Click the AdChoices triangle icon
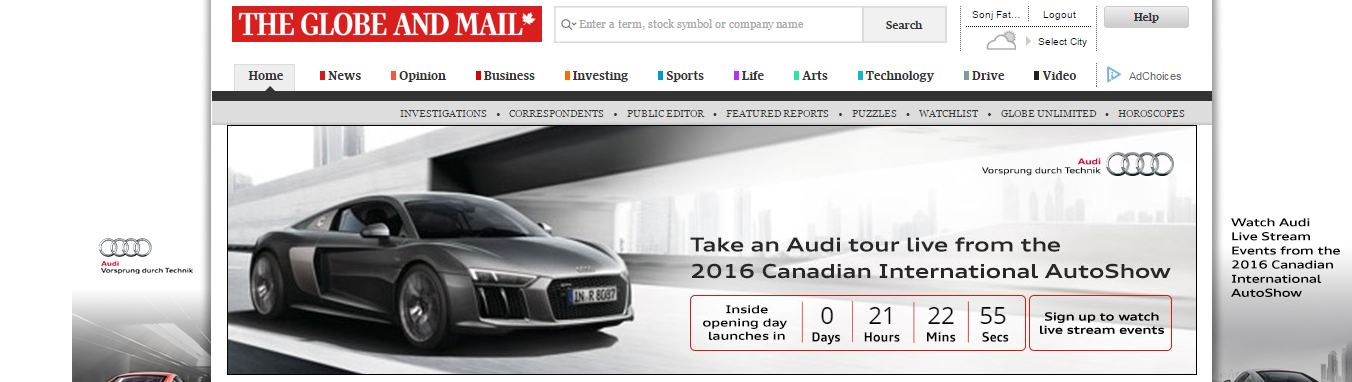Screen dimensions: 1352x382 pos(1113,75)
